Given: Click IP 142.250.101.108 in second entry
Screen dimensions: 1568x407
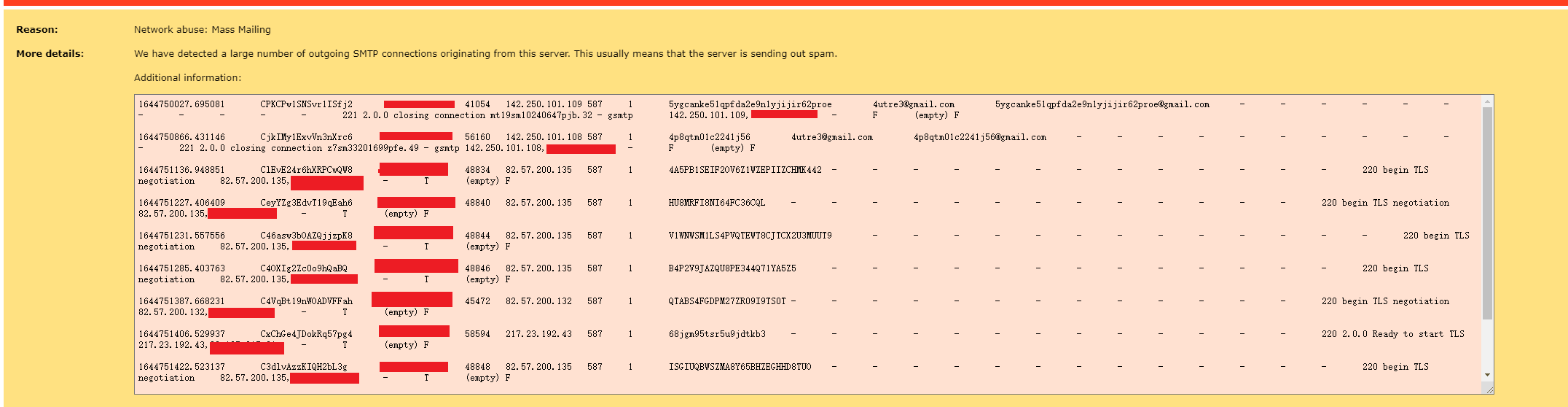Looking at the screenshot, I should point(544,137).
